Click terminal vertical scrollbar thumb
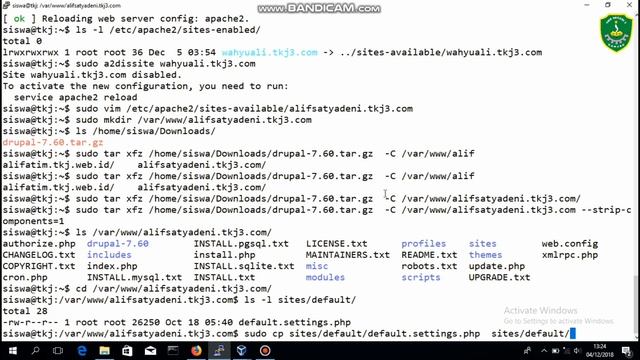The height and width of the screenshot is (360, 640). (636, 305)
